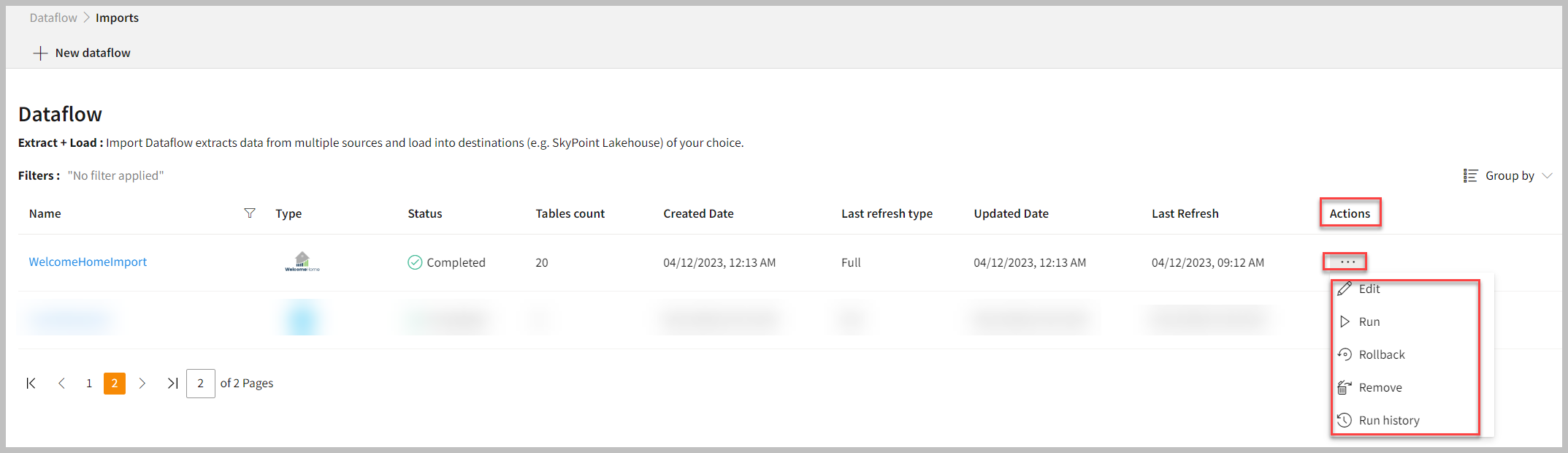Go to the next page arrow
The height and width of the screenshot is (453, 1568).
click(142, 384)
